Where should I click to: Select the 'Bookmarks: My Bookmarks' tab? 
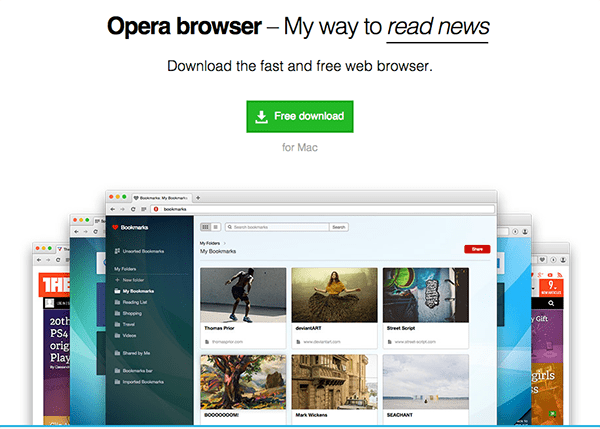(161, 198)
